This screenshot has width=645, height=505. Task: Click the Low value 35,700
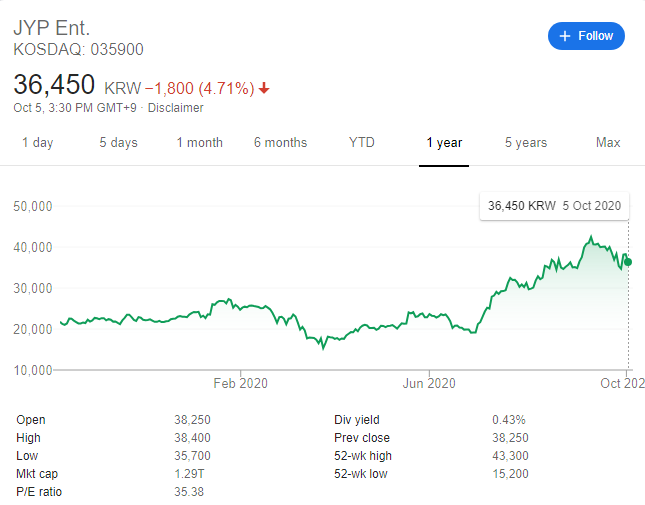pyautogui.click(x=192, y=456)
